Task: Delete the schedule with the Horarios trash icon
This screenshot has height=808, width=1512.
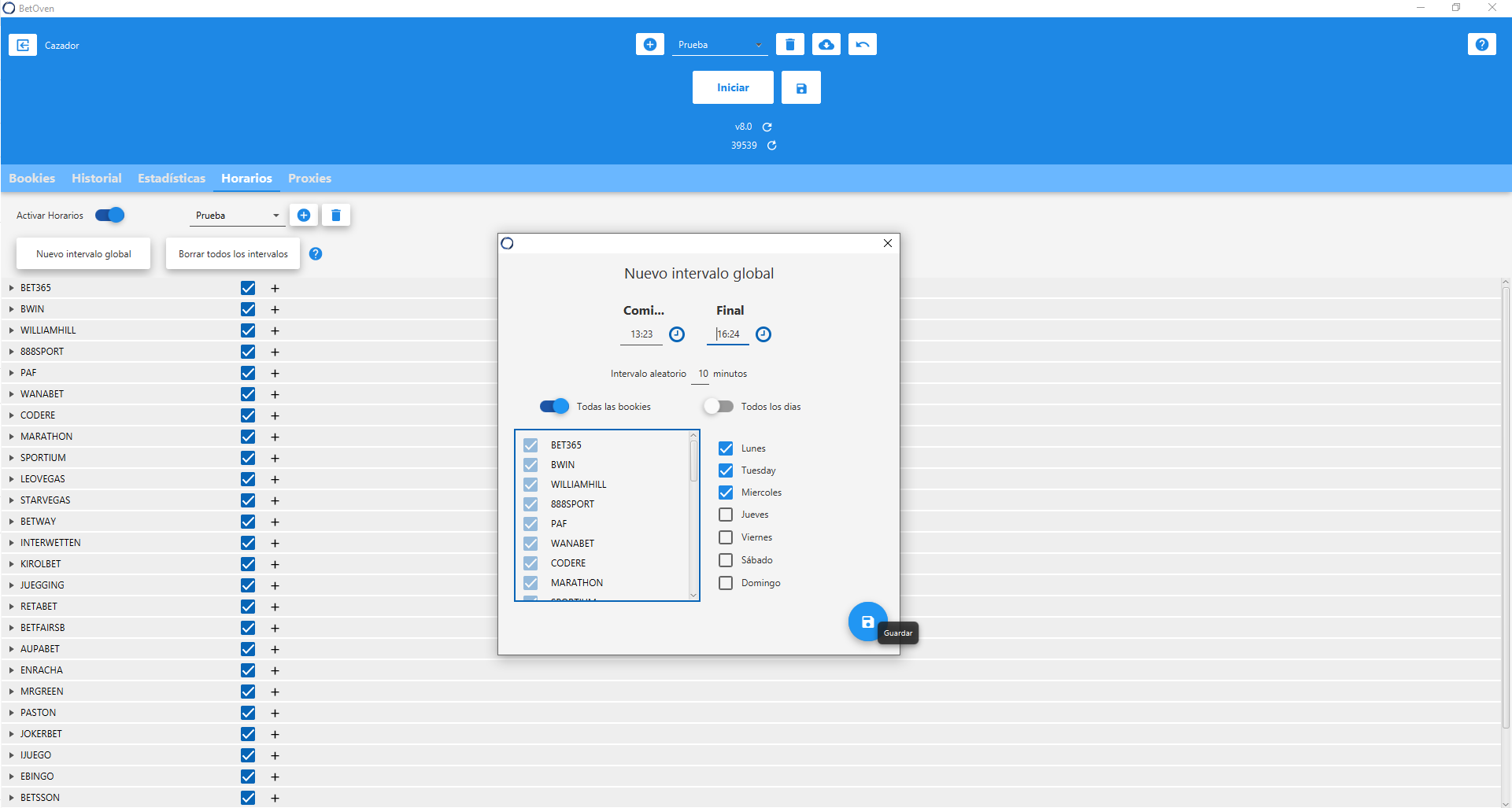Action: tap(336, 215)
